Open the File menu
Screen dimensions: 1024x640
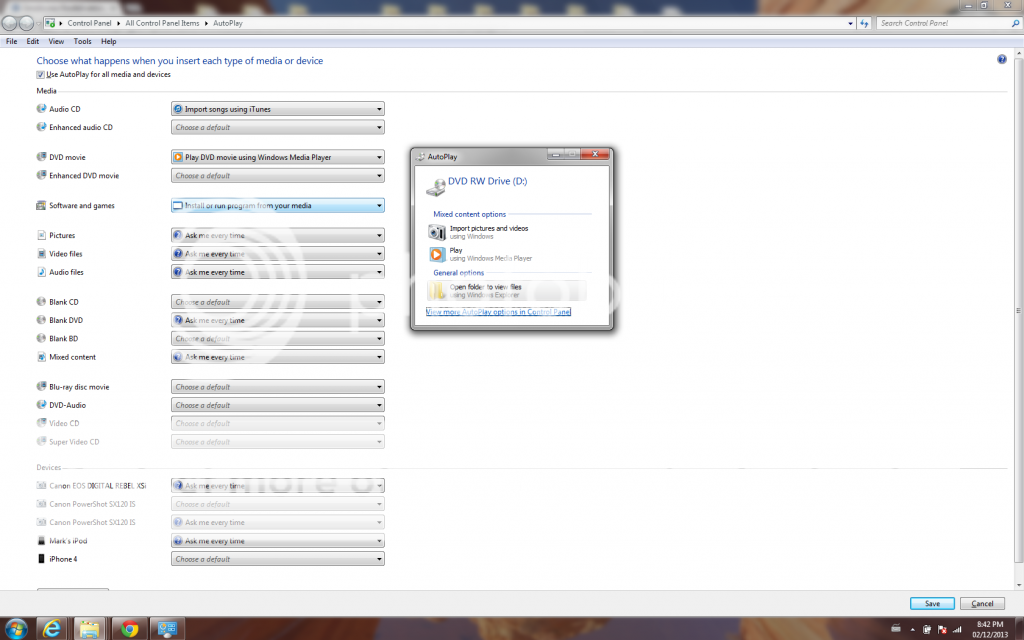click(x=11, y=42)
